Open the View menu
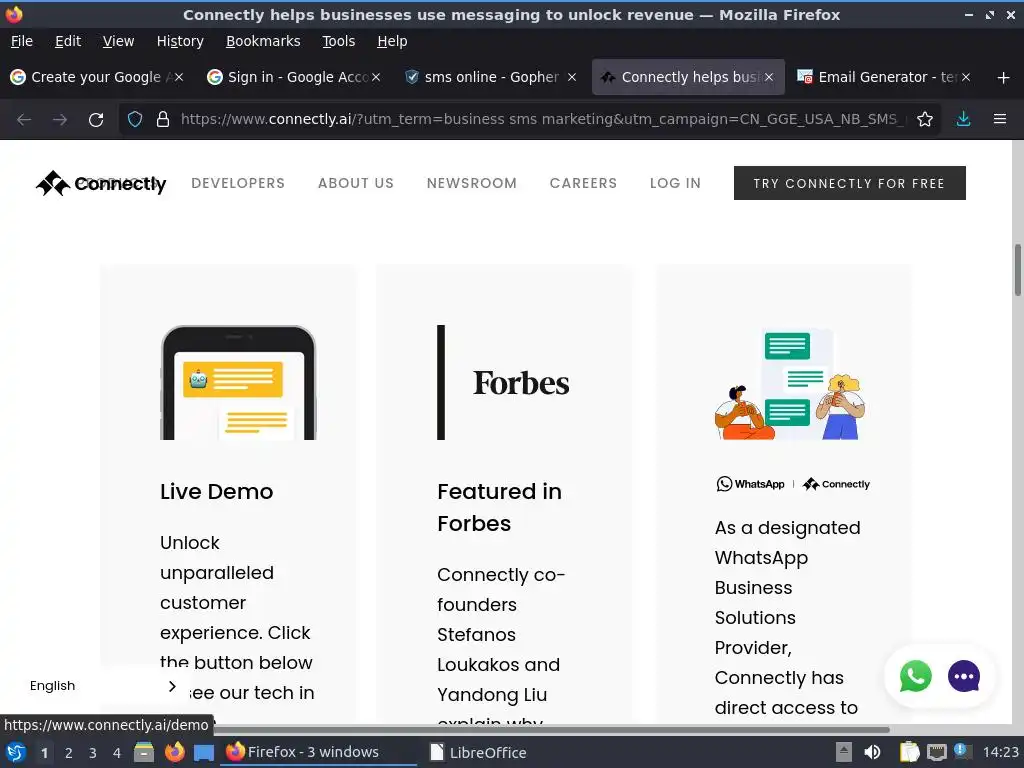1024x768 pixels. [118, 41]
